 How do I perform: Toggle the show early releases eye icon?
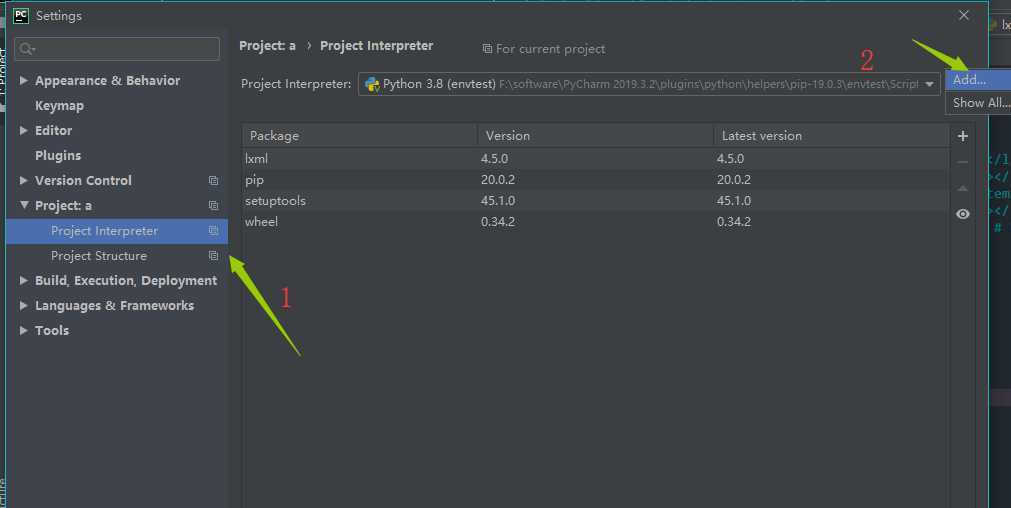[963, 214]
